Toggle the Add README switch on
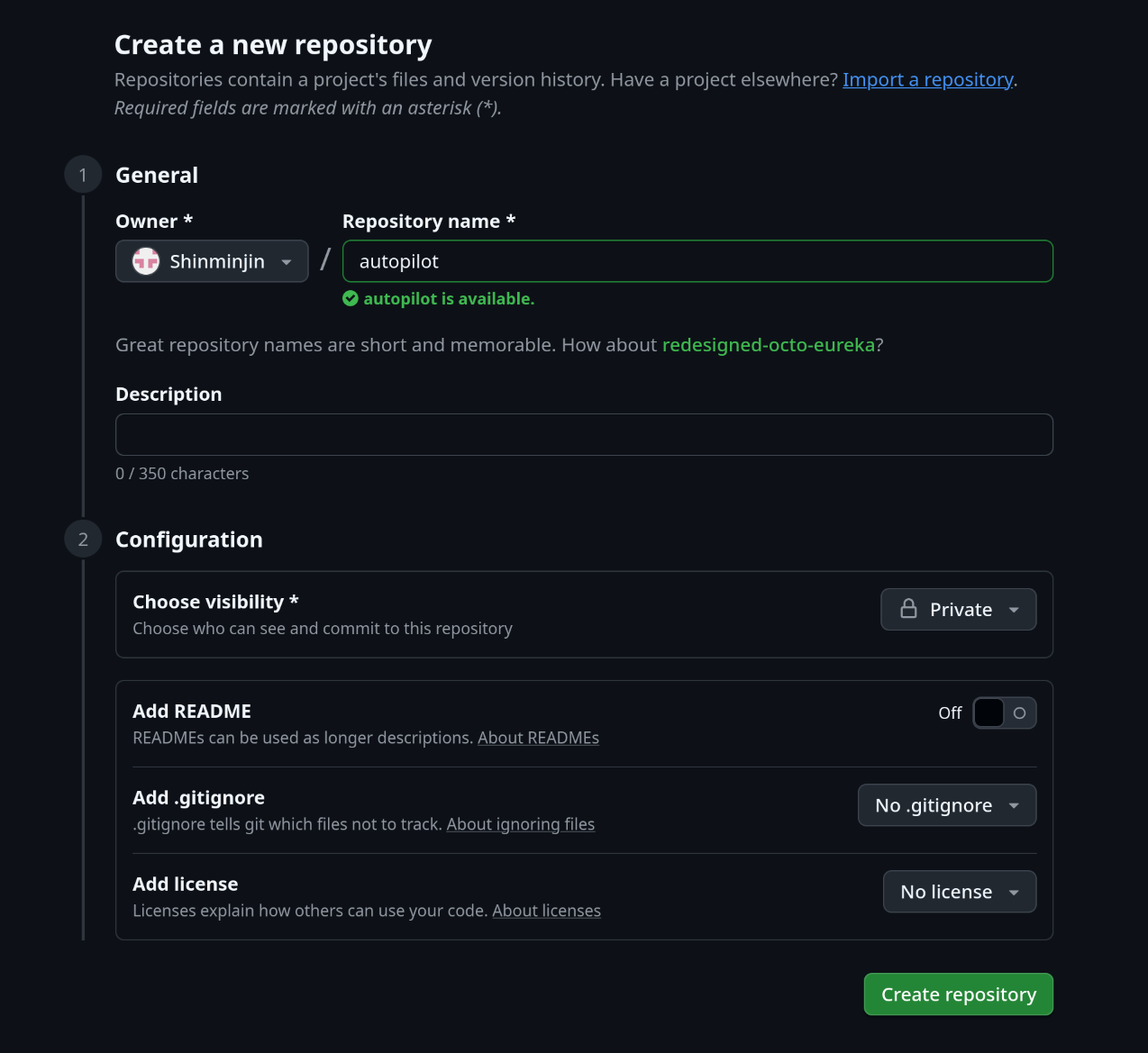The height and width of the screenshot is (1053, 1148). point(1004,713)
